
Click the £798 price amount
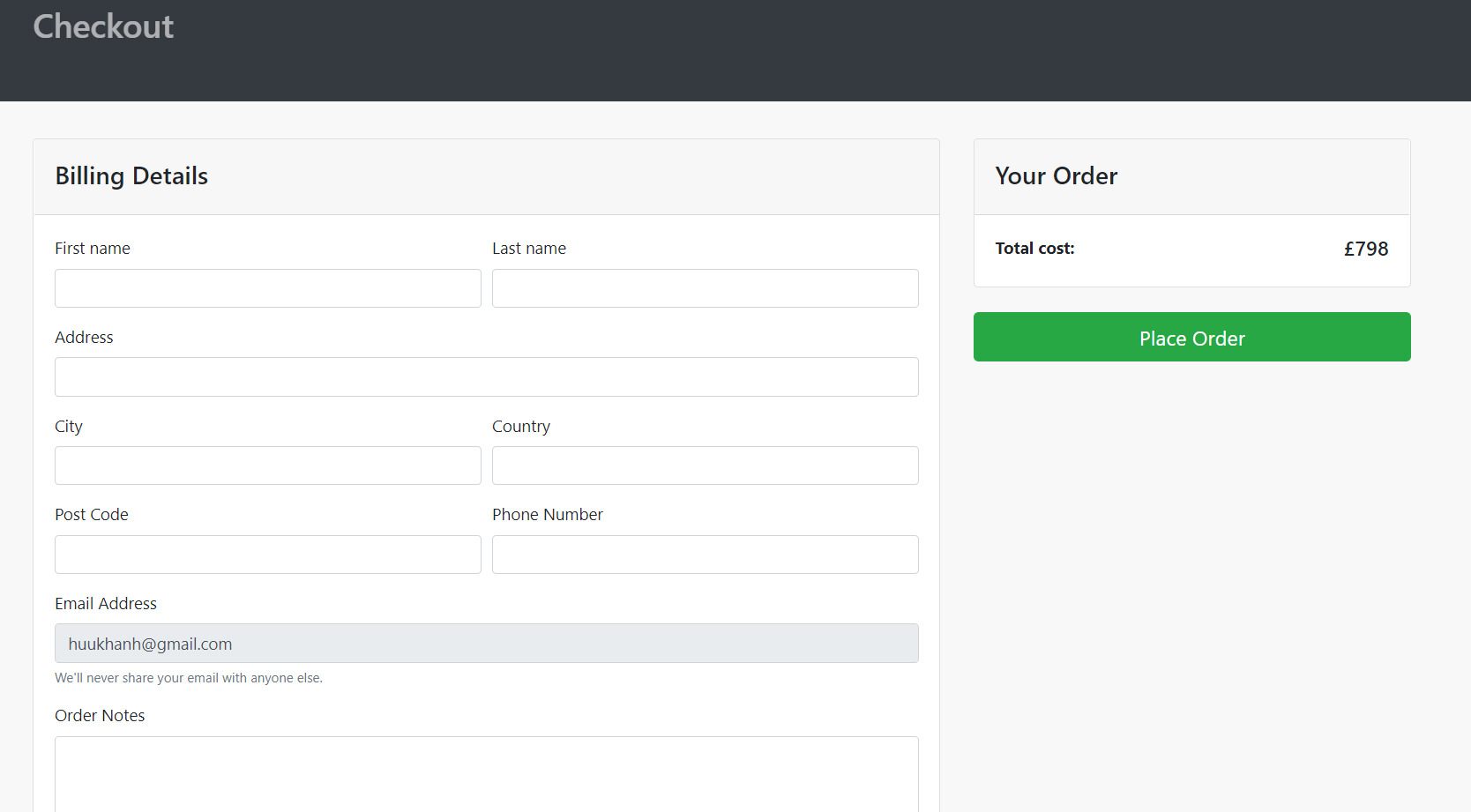(1365, 249)
